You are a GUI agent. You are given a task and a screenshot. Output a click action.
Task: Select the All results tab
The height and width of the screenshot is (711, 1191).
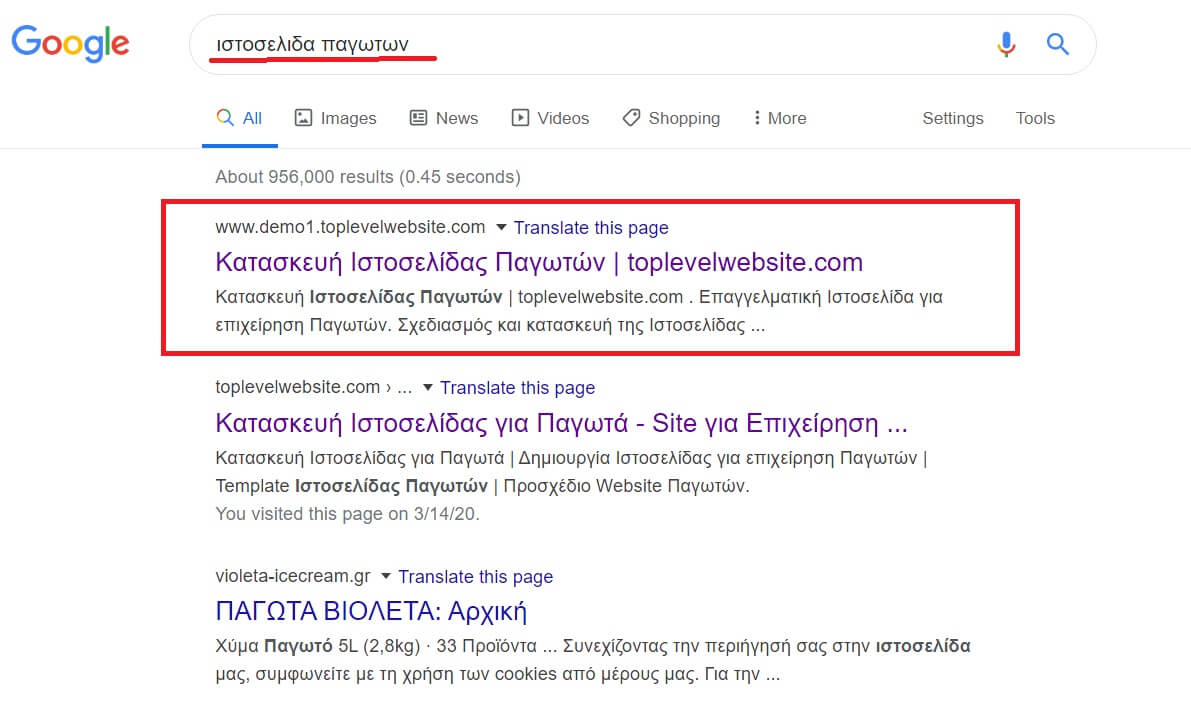click(x=239, y=118)
